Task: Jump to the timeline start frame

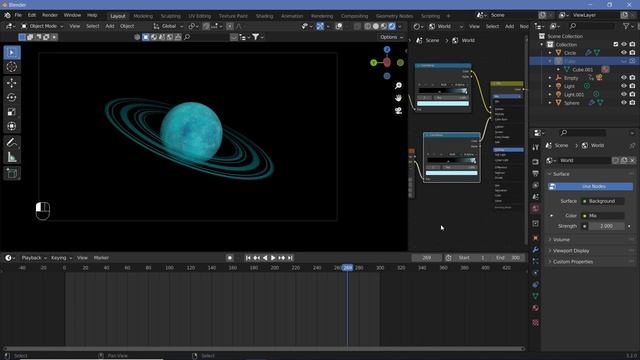Action: (248, 258)
